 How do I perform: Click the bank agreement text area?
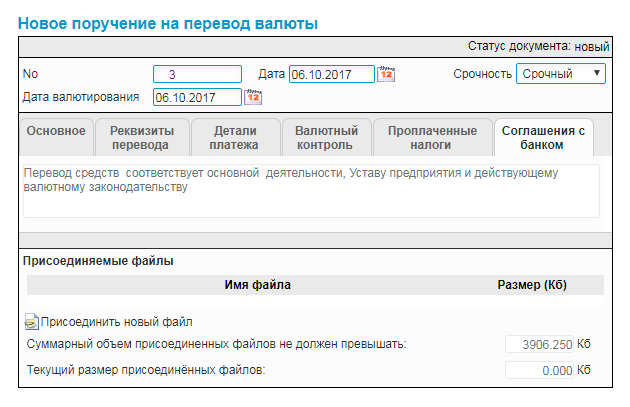click(x=311, y=191)
